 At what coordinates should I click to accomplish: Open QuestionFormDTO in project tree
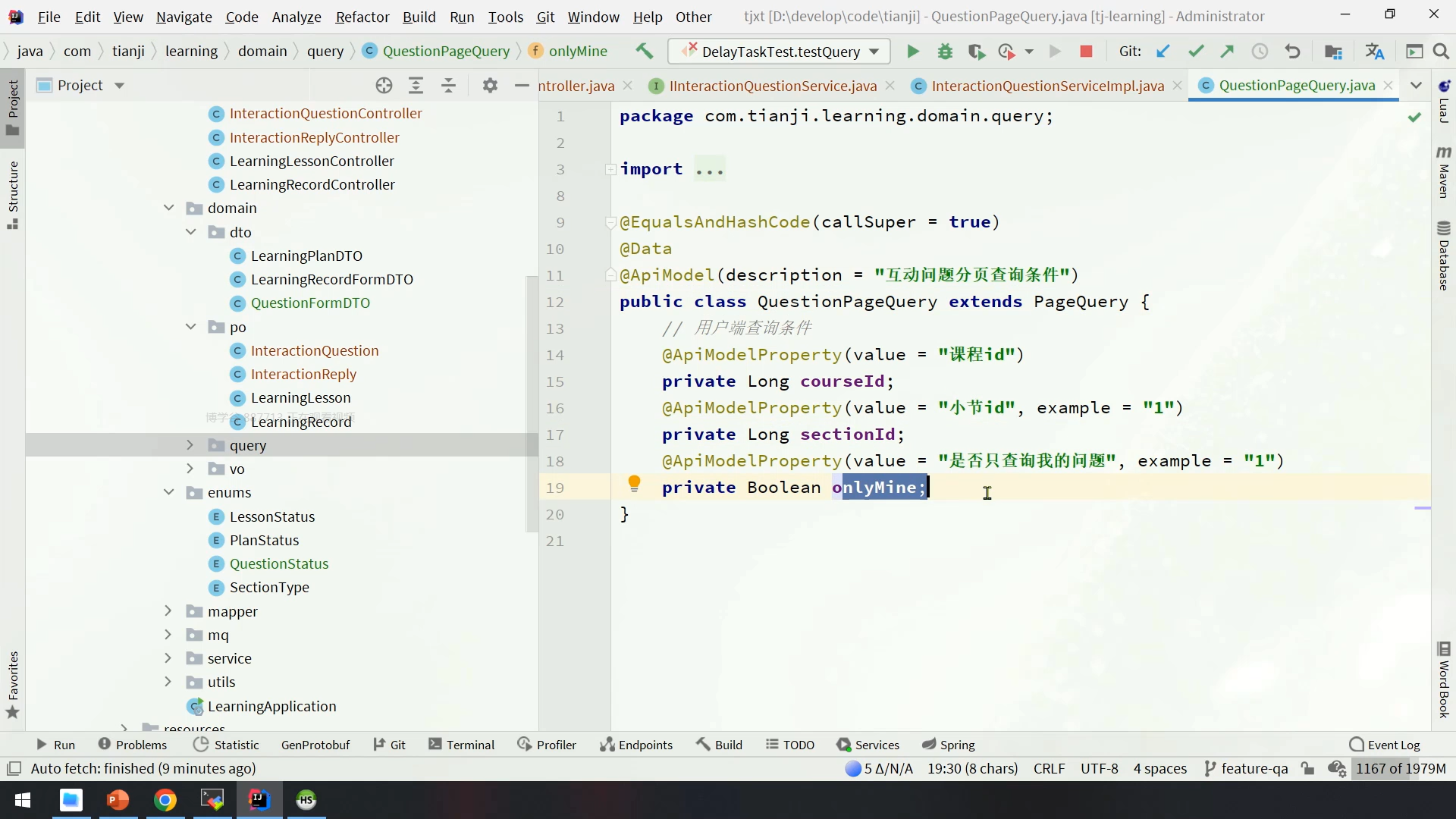point(310,303)
